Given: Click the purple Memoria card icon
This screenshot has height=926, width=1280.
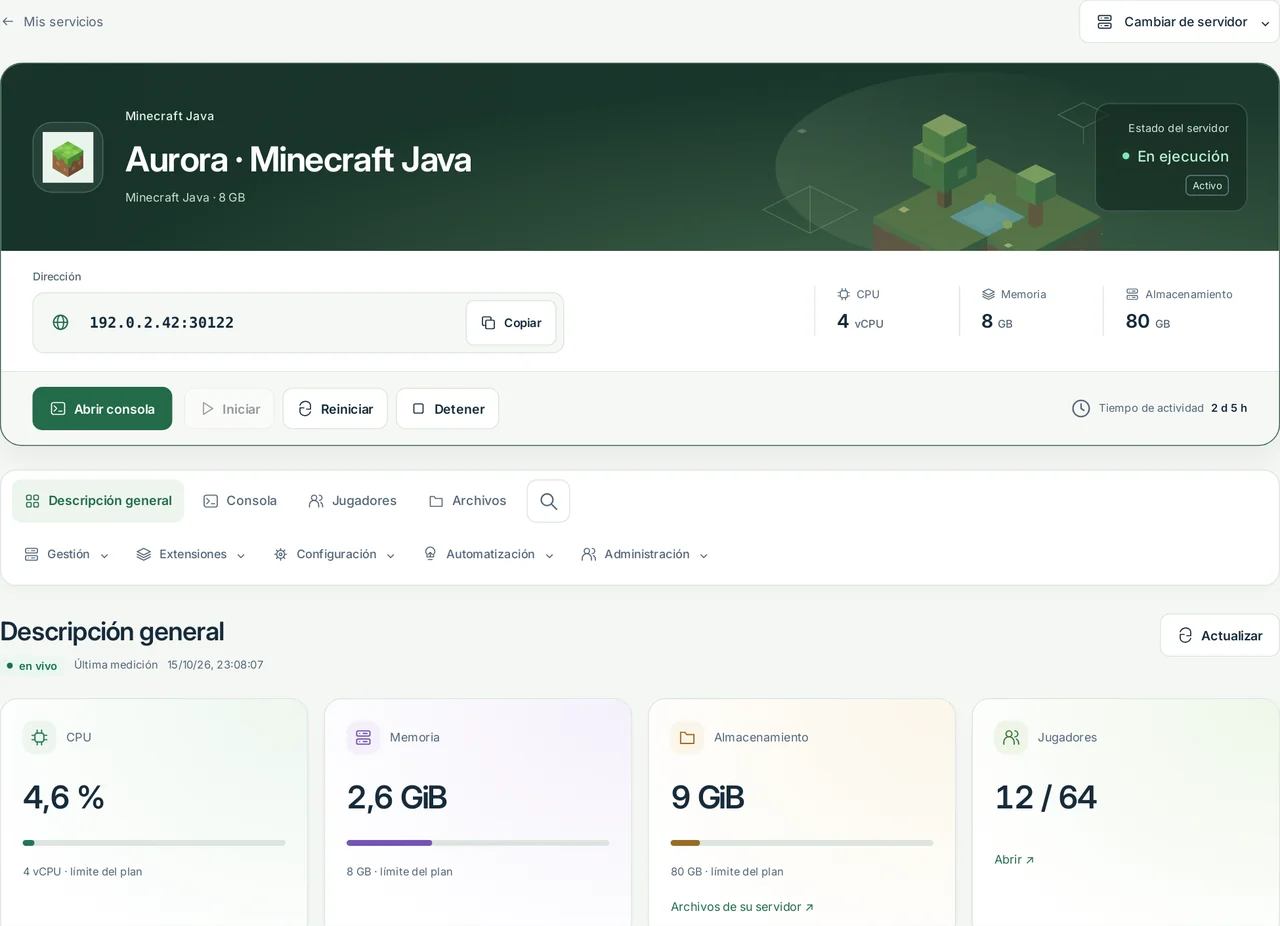Looking at the screenshot, I should coord(363,737).
